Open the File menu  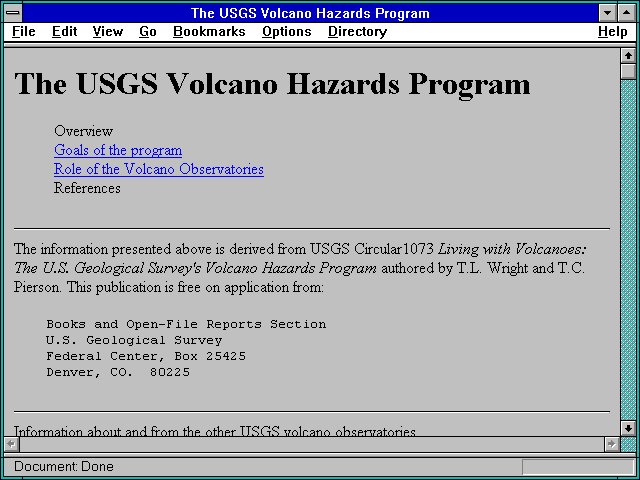tap(24, 31)
